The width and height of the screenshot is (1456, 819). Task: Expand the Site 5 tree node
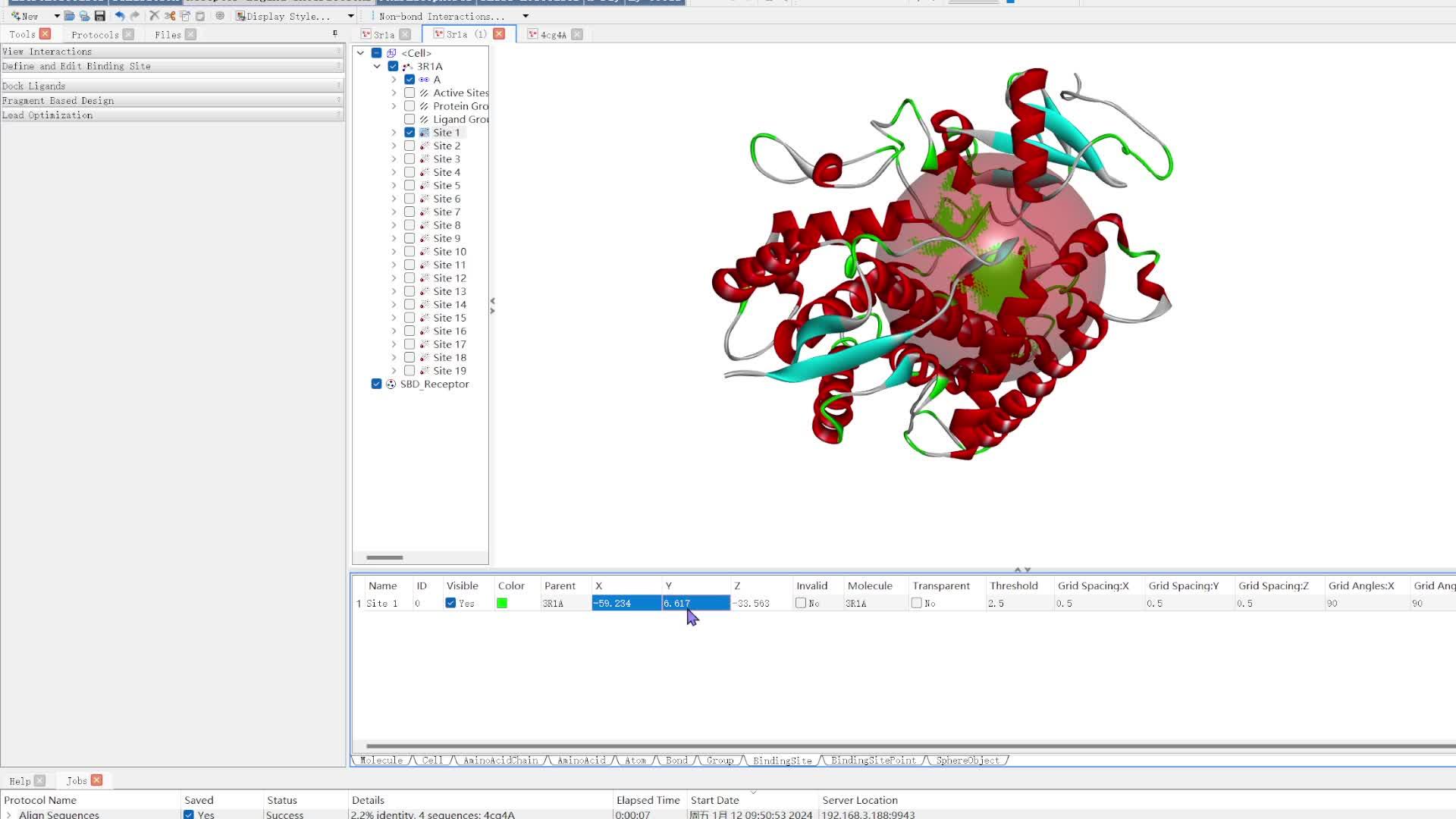pyautogui.click(x=394, y=186)
